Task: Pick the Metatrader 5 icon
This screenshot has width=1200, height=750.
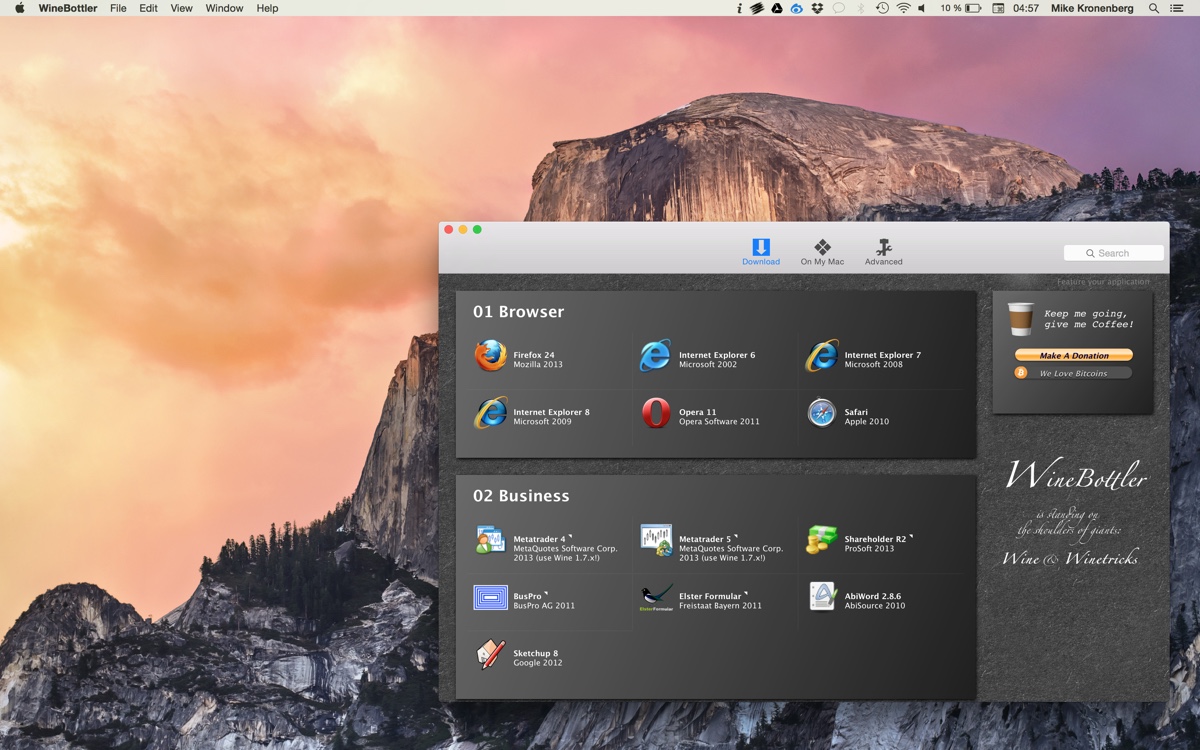Action: pos(656,540)
